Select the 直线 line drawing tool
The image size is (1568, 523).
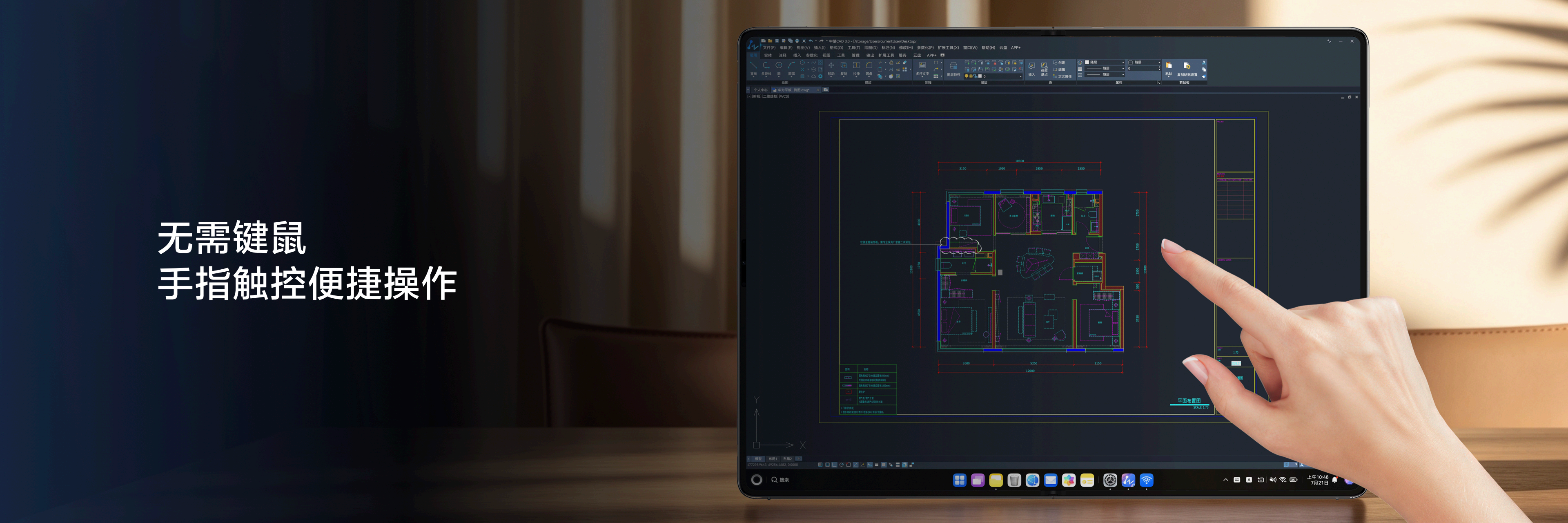(753, 69)
